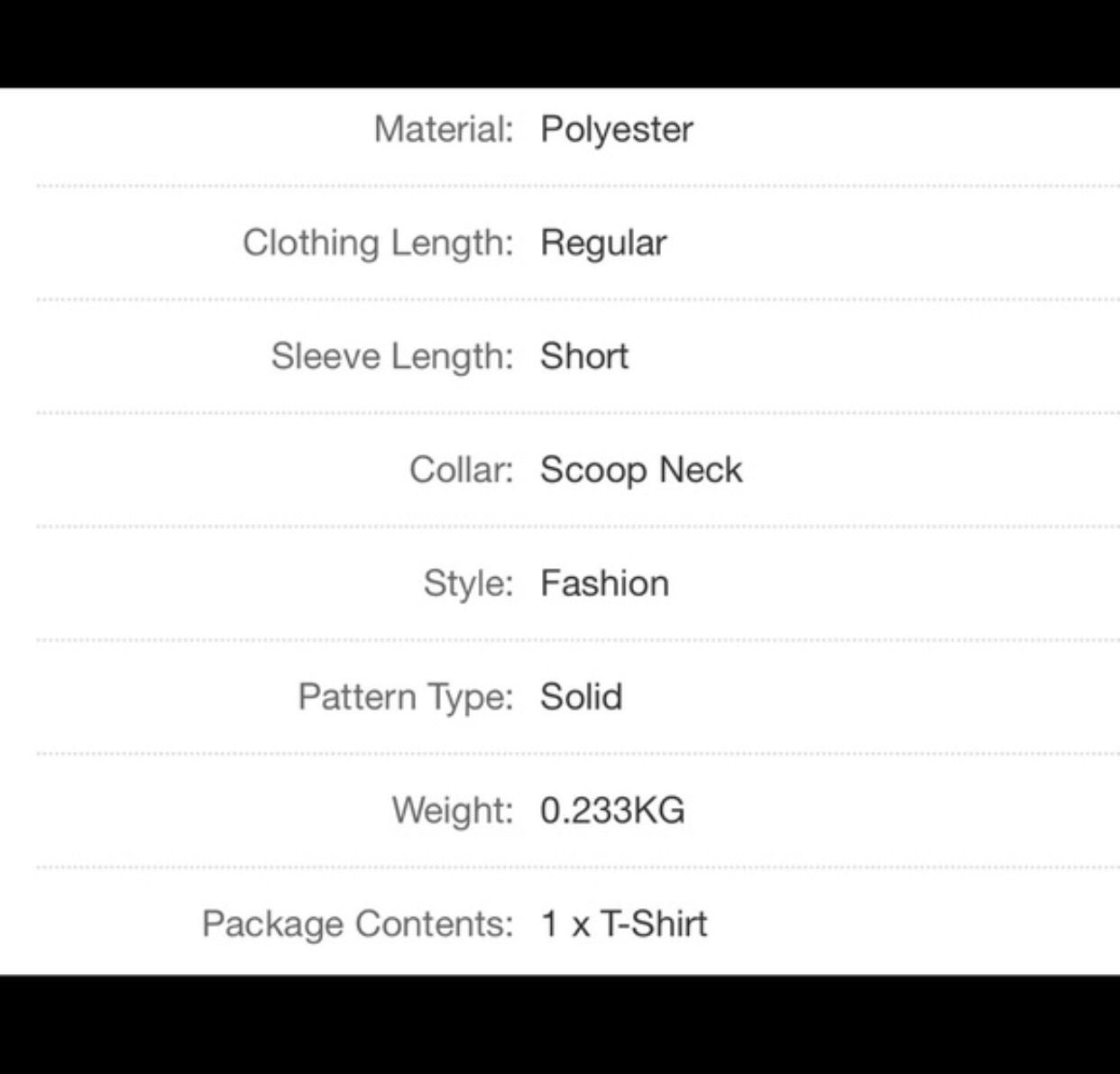
Task: Click the Collar label
Action: [461, 470]
